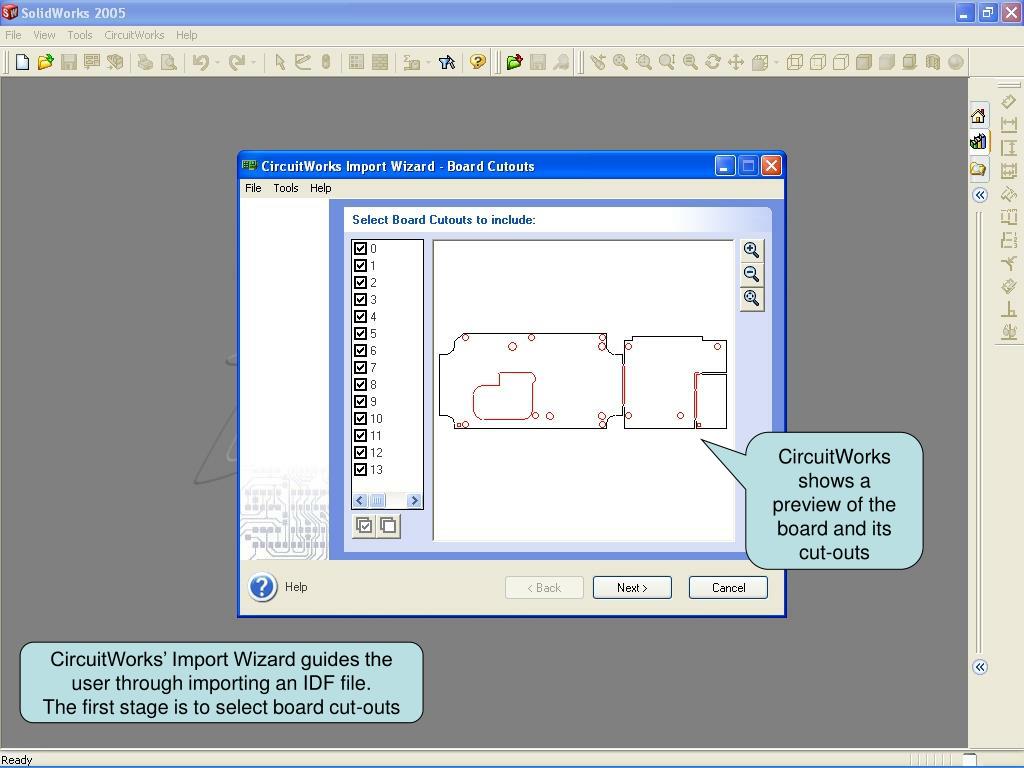Open the Undo history dropdown arrow
Viewport: 1024px width, 768px height.
coord(217,63)
